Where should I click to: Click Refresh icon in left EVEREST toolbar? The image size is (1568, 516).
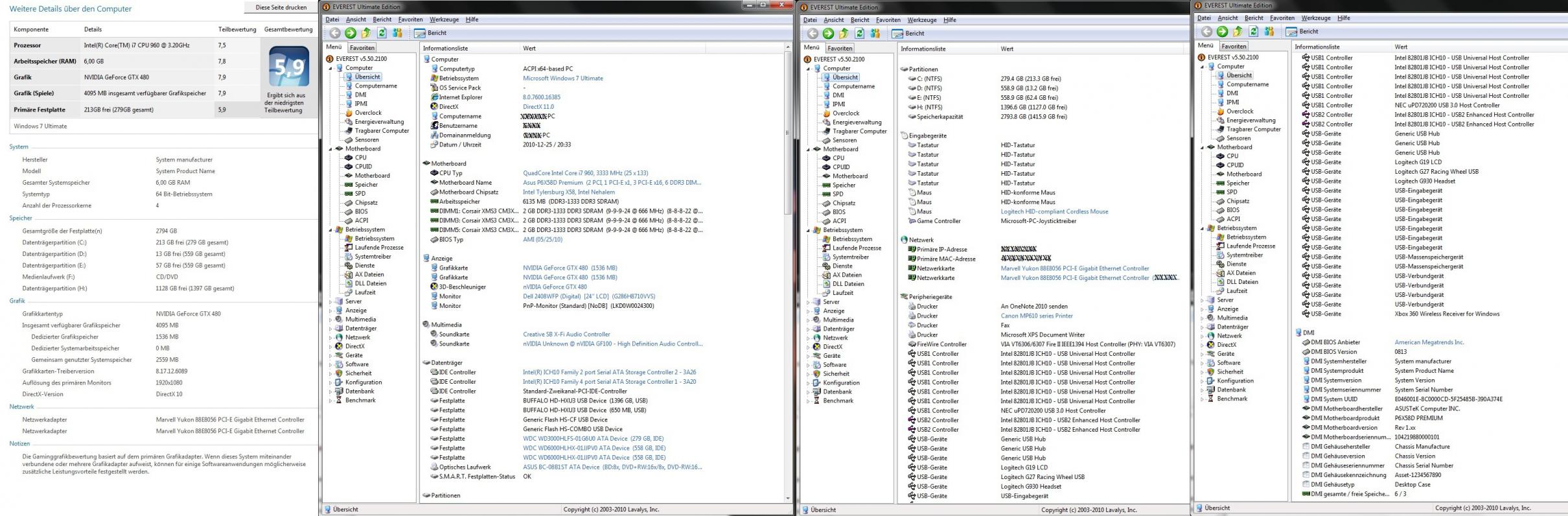click(x=382, y=33)
